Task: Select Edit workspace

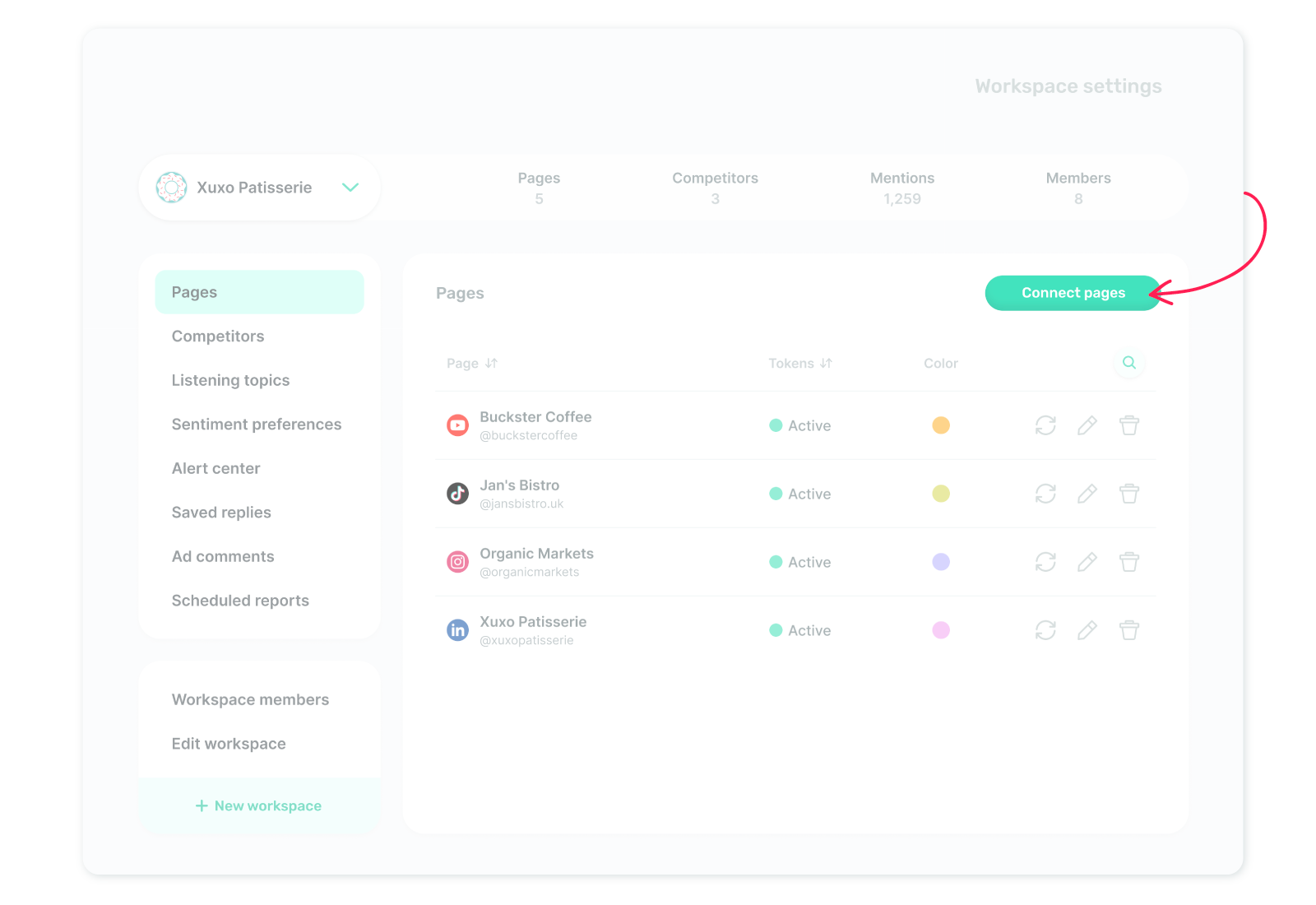Action: (x=229, y=744)
